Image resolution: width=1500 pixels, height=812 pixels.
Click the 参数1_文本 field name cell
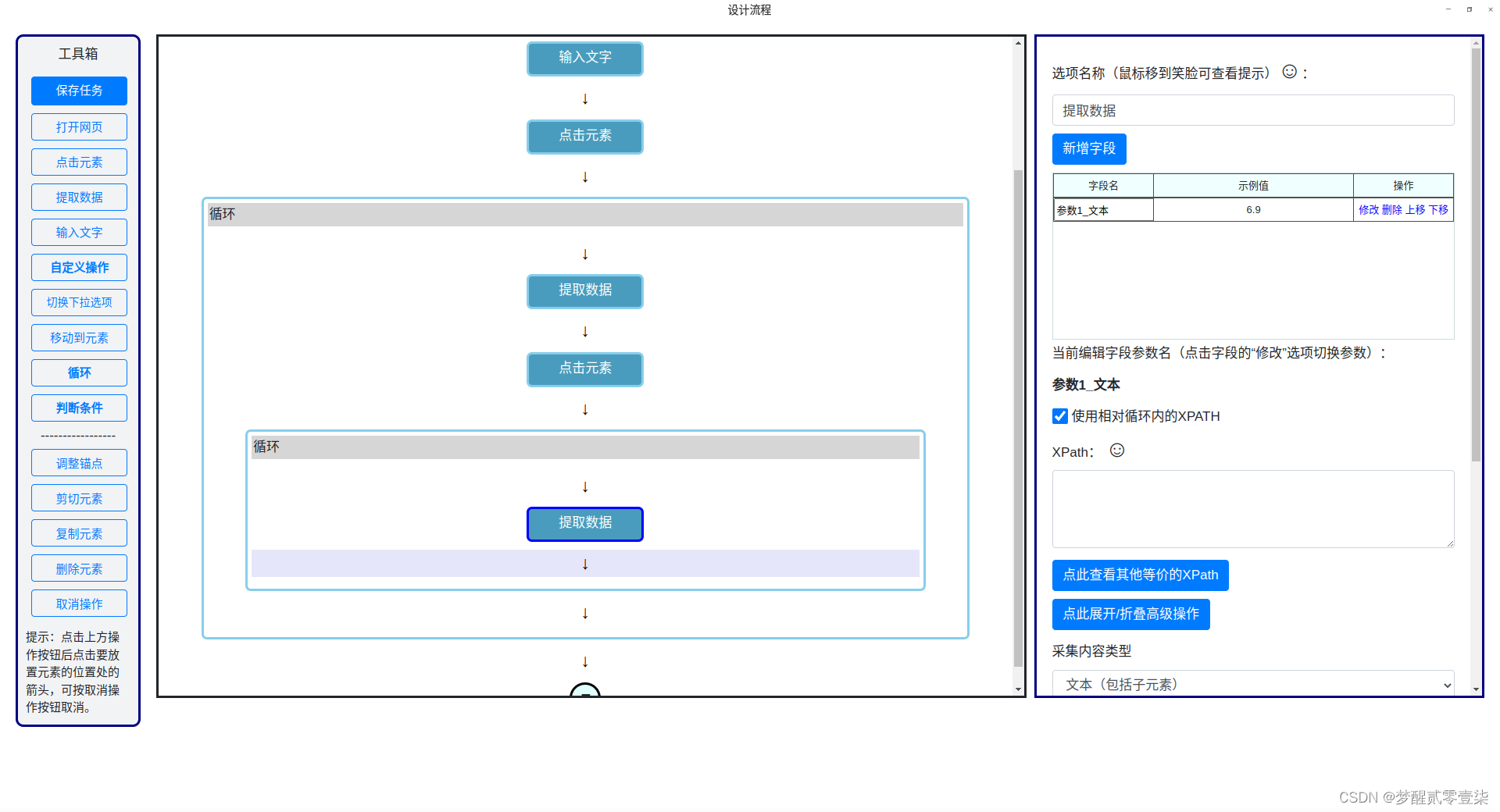[1103, 210]
